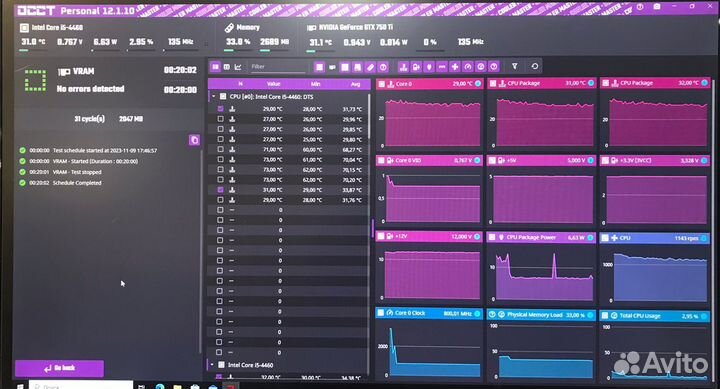Click the 'Test schedule started' log entry
Viewport: 720px width, 389px height.
[x=105, y=150]
